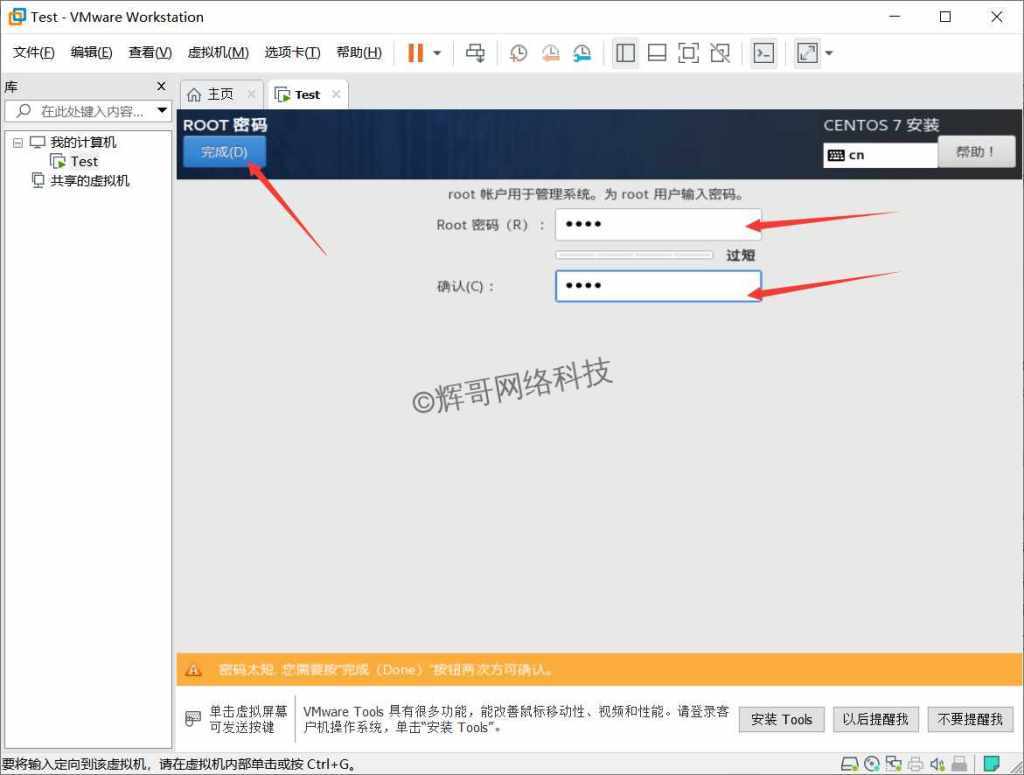Minimize the VMware Workstation window
This screenshot has width=1024, height=775.
click(x=895, y=16)
